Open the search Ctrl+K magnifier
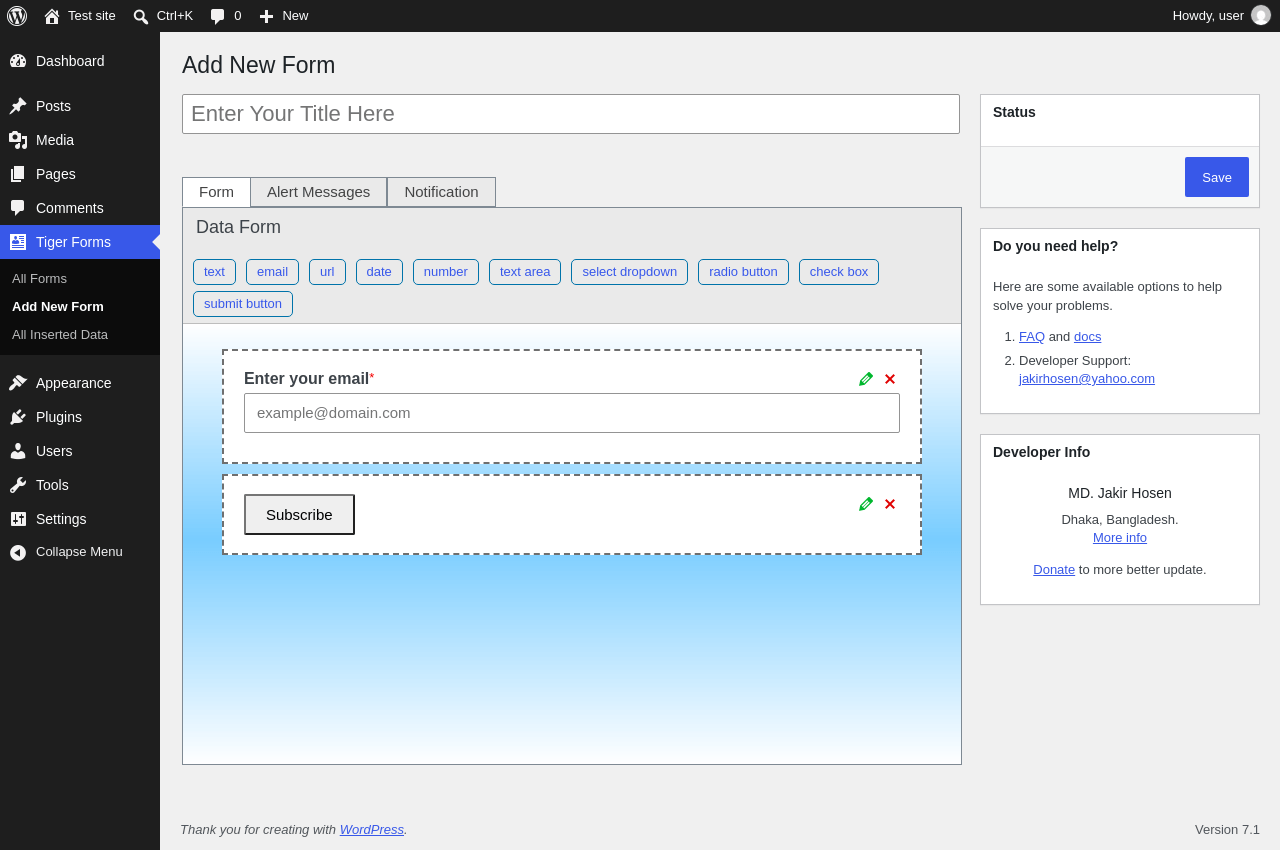 click(141, 16)
